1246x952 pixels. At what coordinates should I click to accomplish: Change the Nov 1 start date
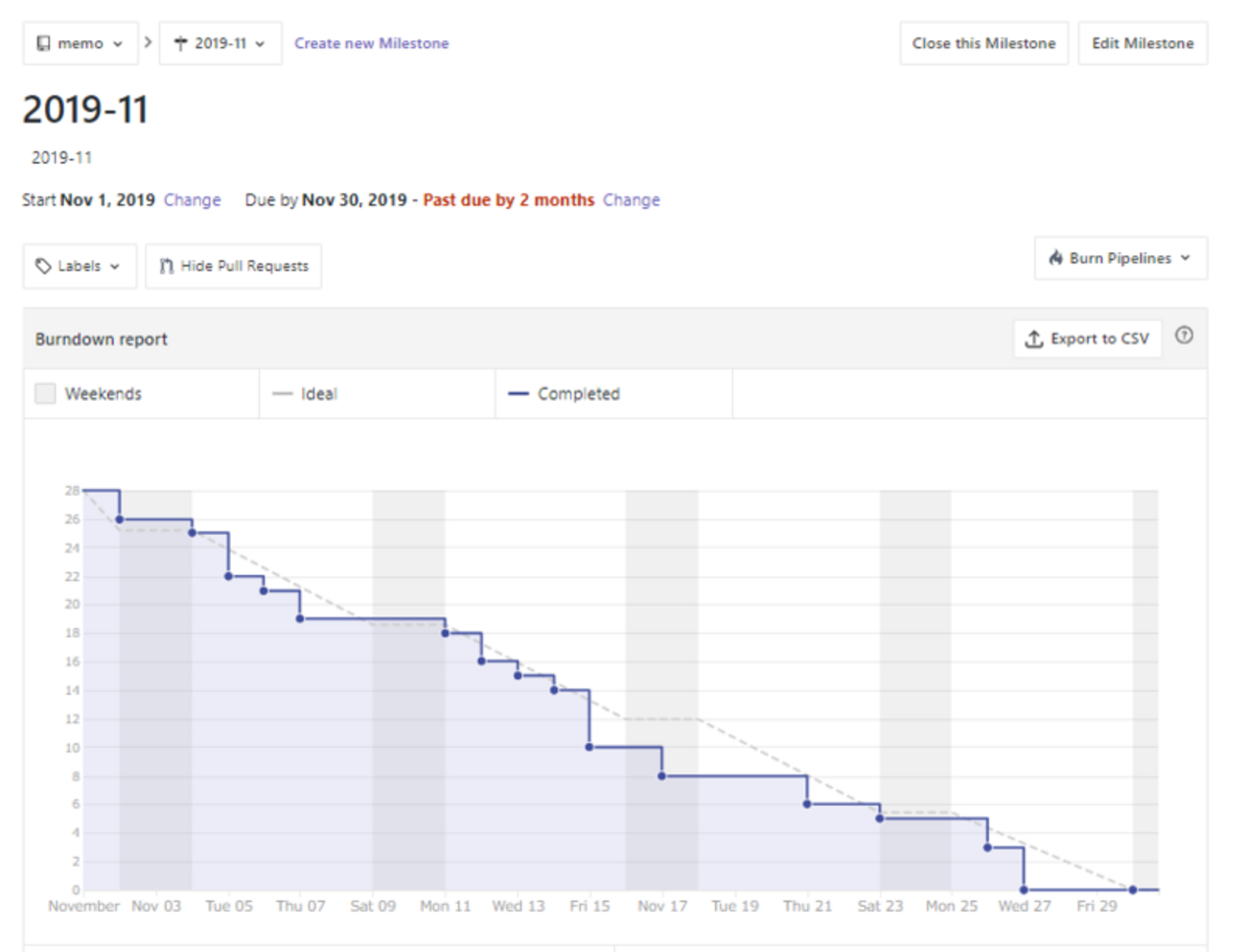(192, 199)
